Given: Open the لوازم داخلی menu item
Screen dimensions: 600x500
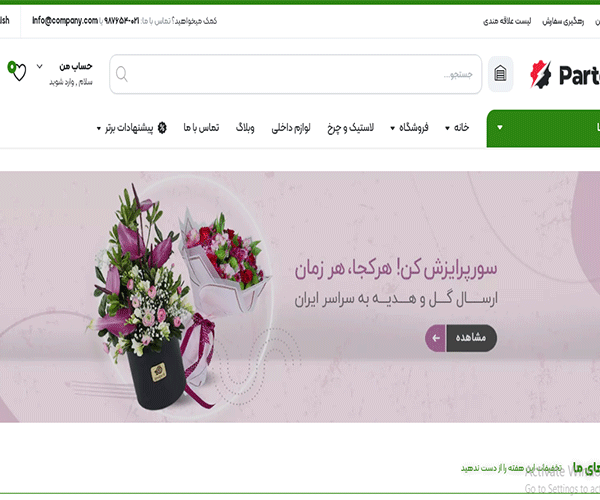Looking at the screenshot, I should coord(291,127).
